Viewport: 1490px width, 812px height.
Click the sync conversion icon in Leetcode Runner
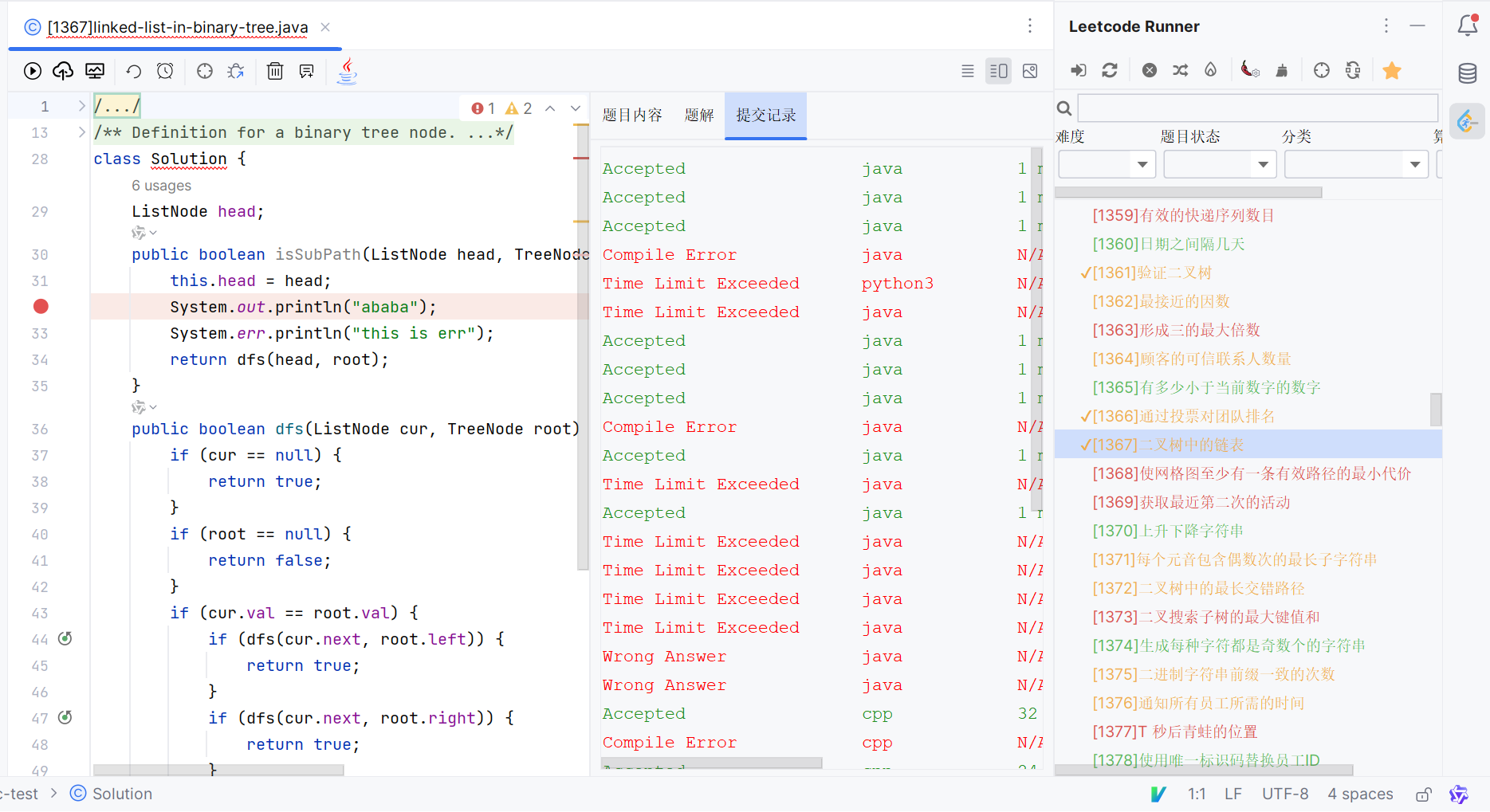pos(1353,70)
